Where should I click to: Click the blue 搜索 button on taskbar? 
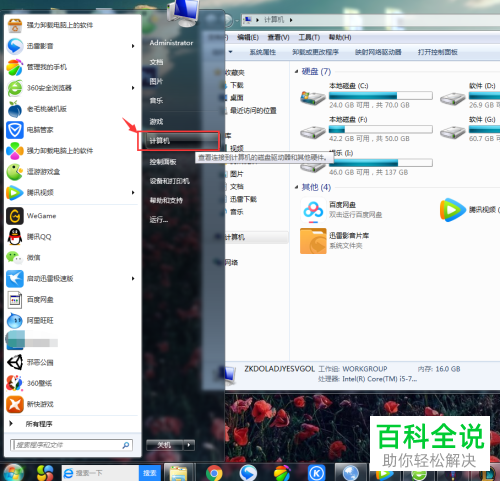(x=150, y=473)
